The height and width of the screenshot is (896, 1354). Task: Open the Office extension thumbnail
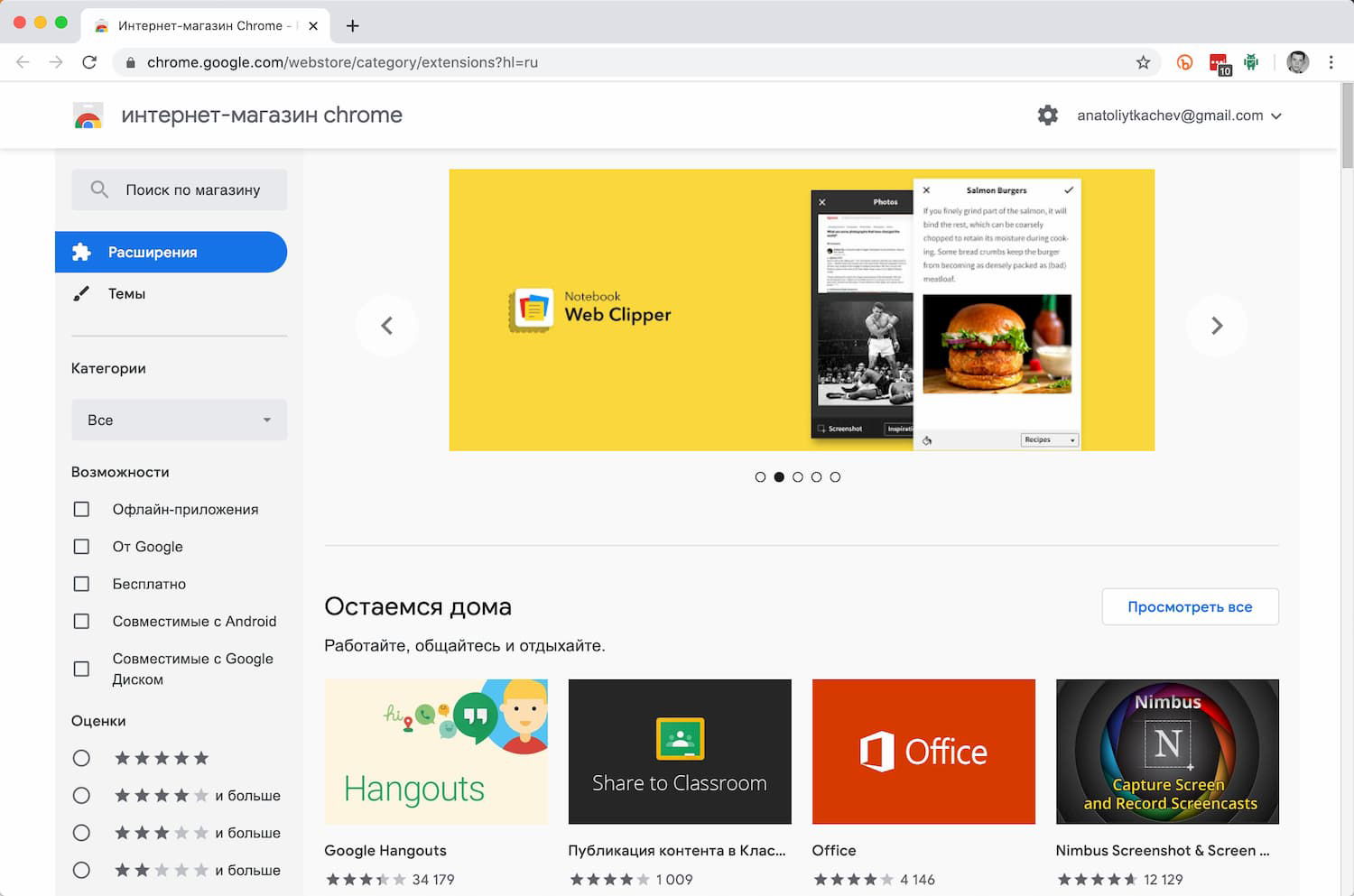pyautogui.click(x=923, y=752)
